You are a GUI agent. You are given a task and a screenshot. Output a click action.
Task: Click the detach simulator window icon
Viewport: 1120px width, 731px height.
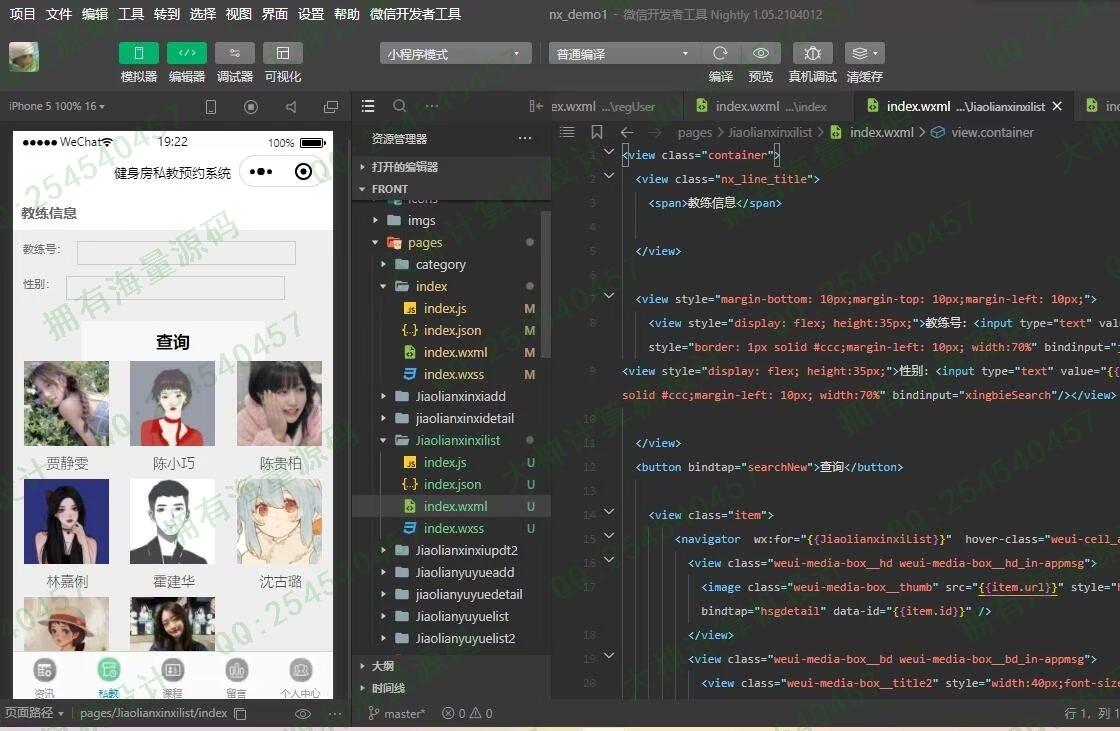[x=331, y=106]
